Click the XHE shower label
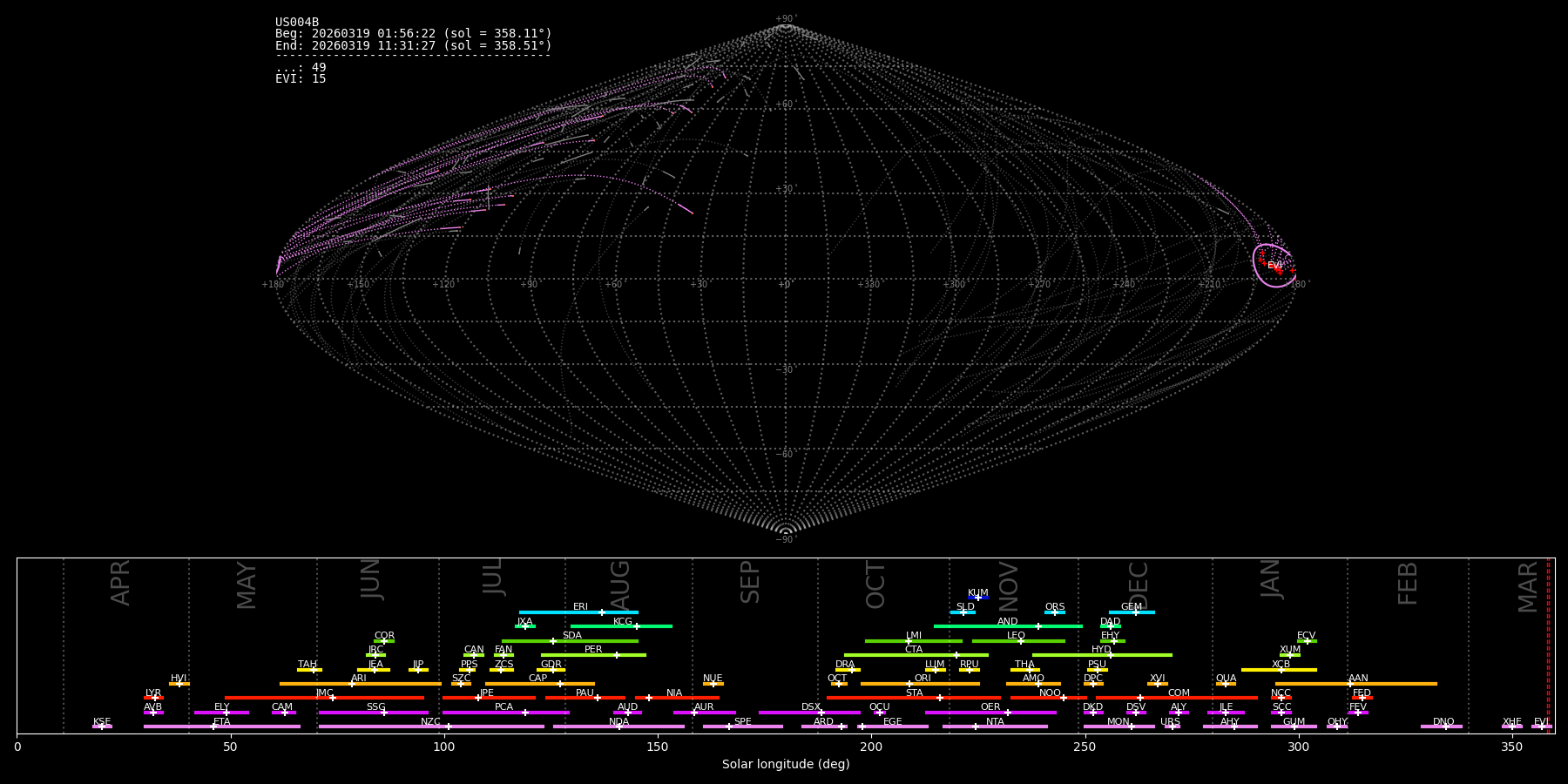Image resolution: width=1568 pixels, height=784 pixels. [x=1512, y=722]
